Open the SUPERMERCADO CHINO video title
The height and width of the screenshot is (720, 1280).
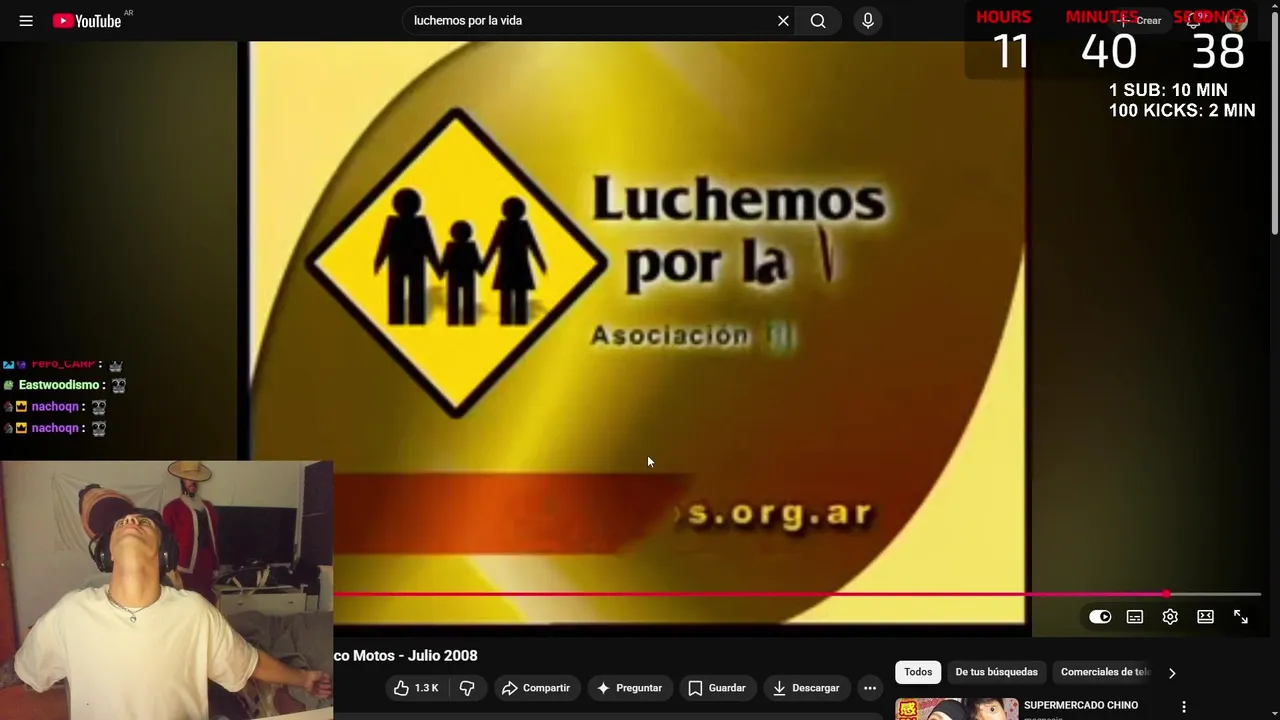pos(1081,705)
